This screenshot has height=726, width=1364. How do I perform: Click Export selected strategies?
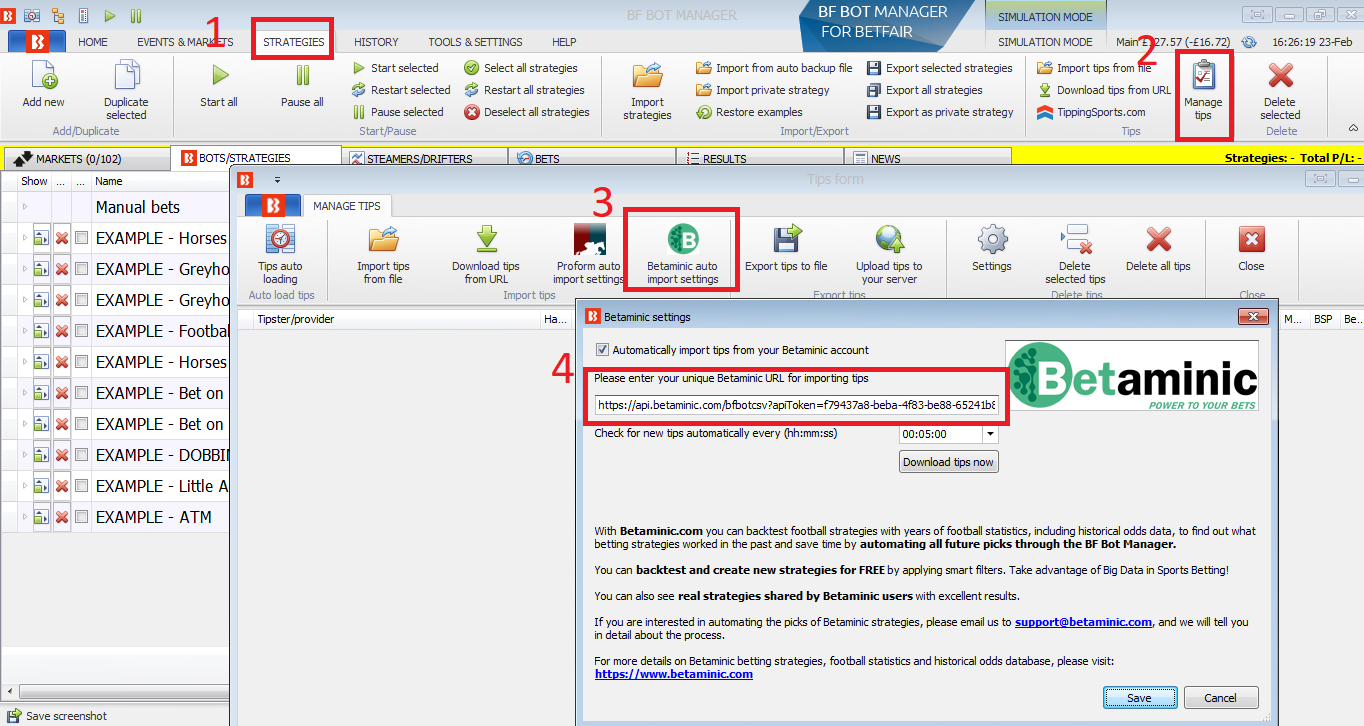click(x=939, y=68)
